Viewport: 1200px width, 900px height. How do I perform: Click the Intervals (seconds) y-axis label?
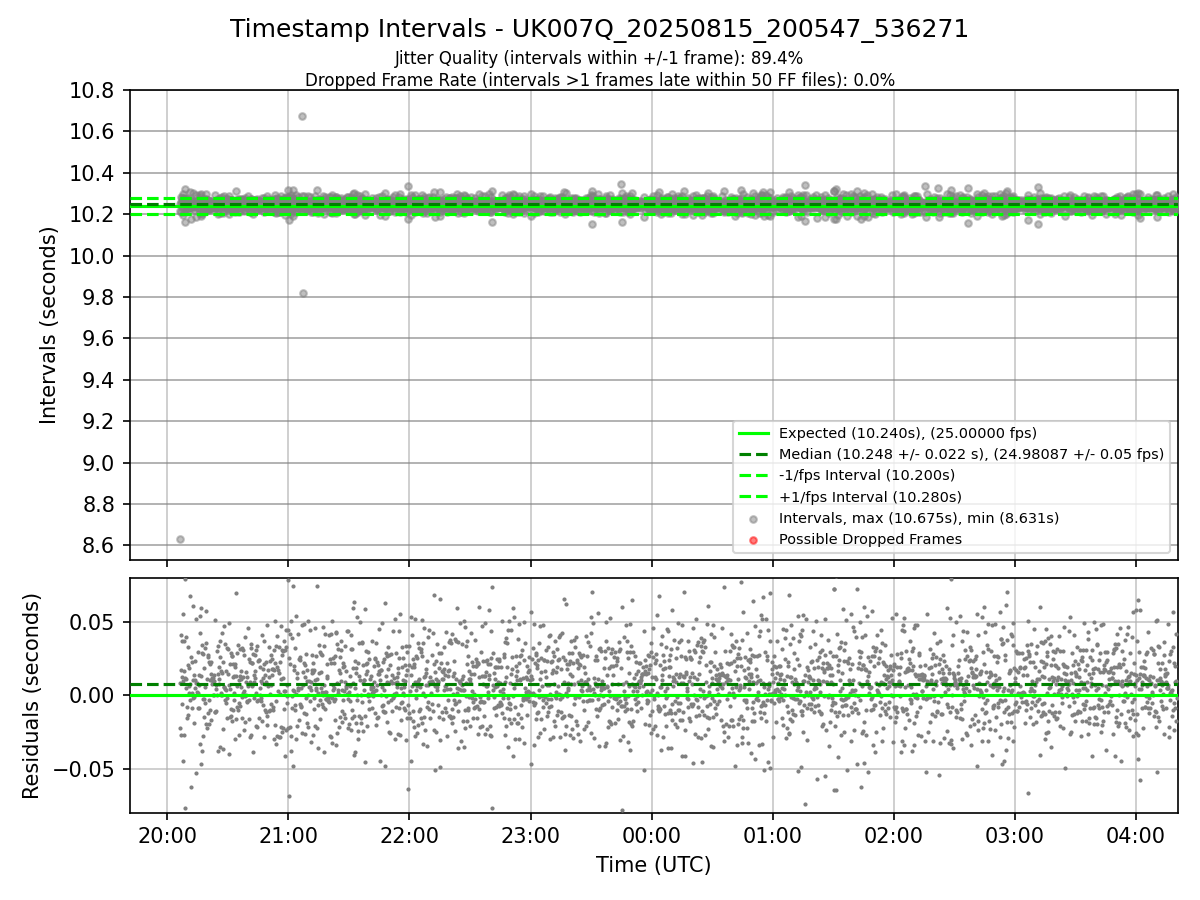tap(49, 325)
